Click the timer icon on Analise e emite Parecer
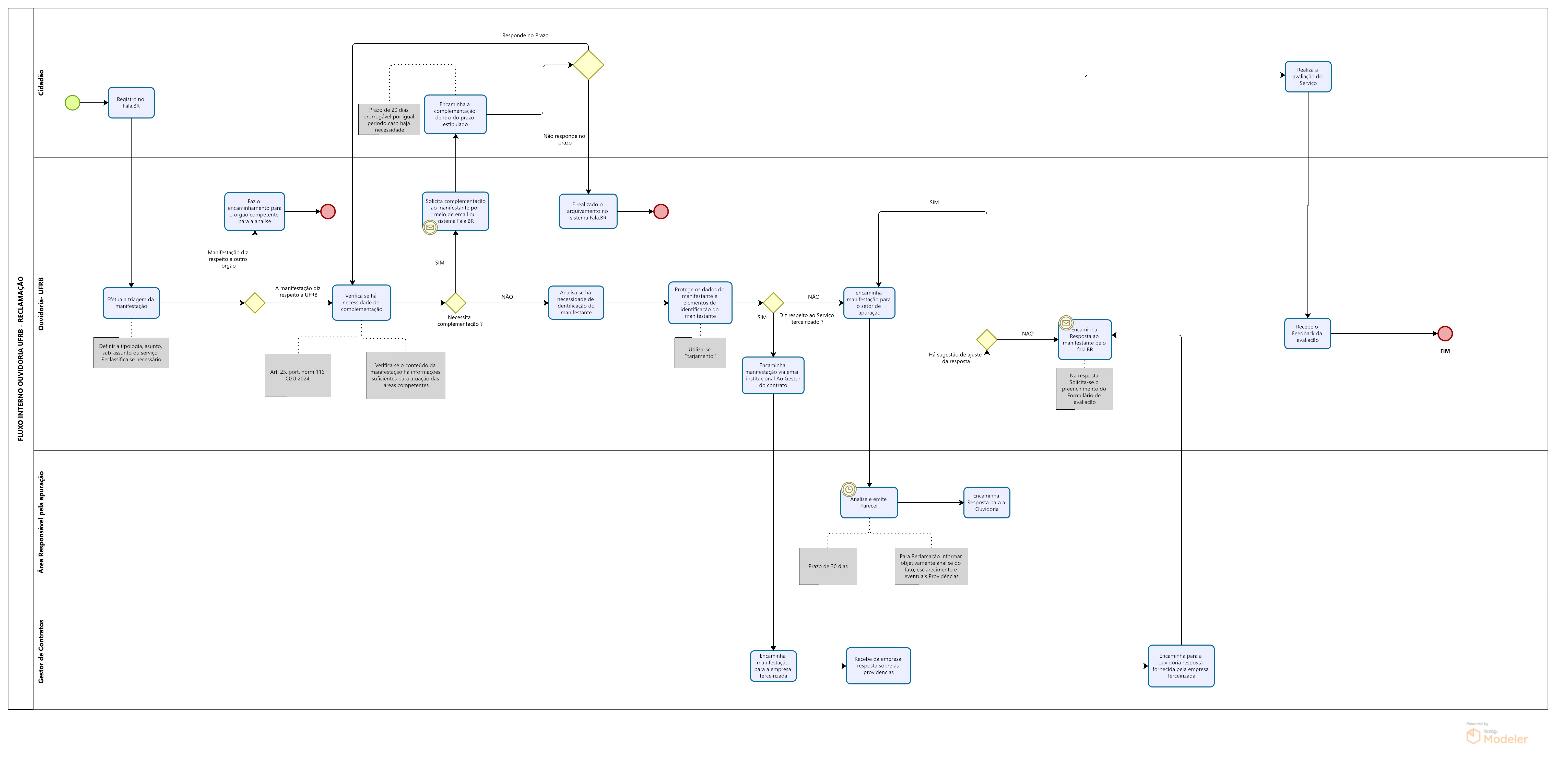 pos(849,489)
